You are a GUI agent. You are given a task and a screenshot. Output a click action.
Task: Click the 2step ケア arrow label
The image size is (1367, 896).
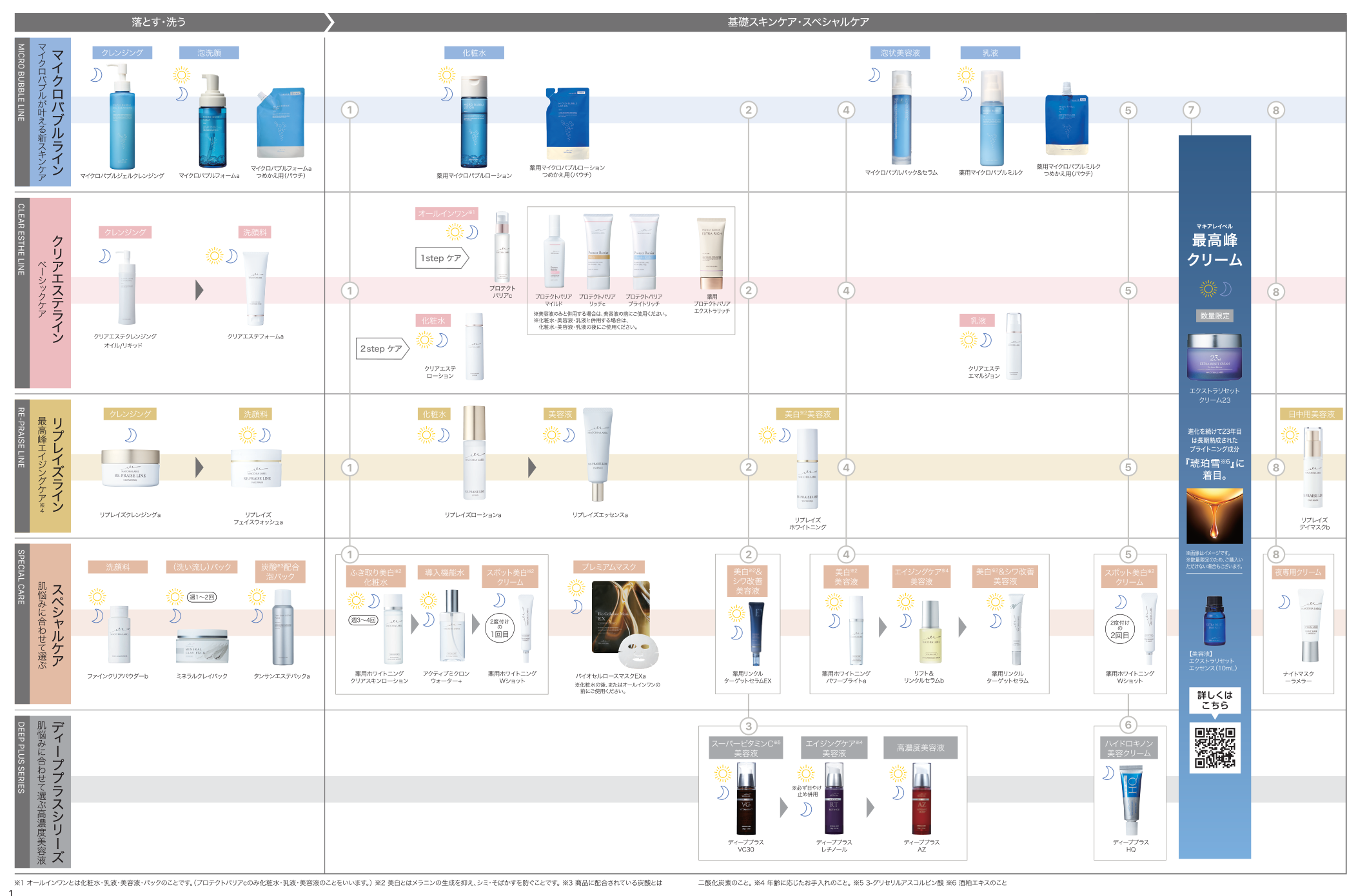coord(382,349)
